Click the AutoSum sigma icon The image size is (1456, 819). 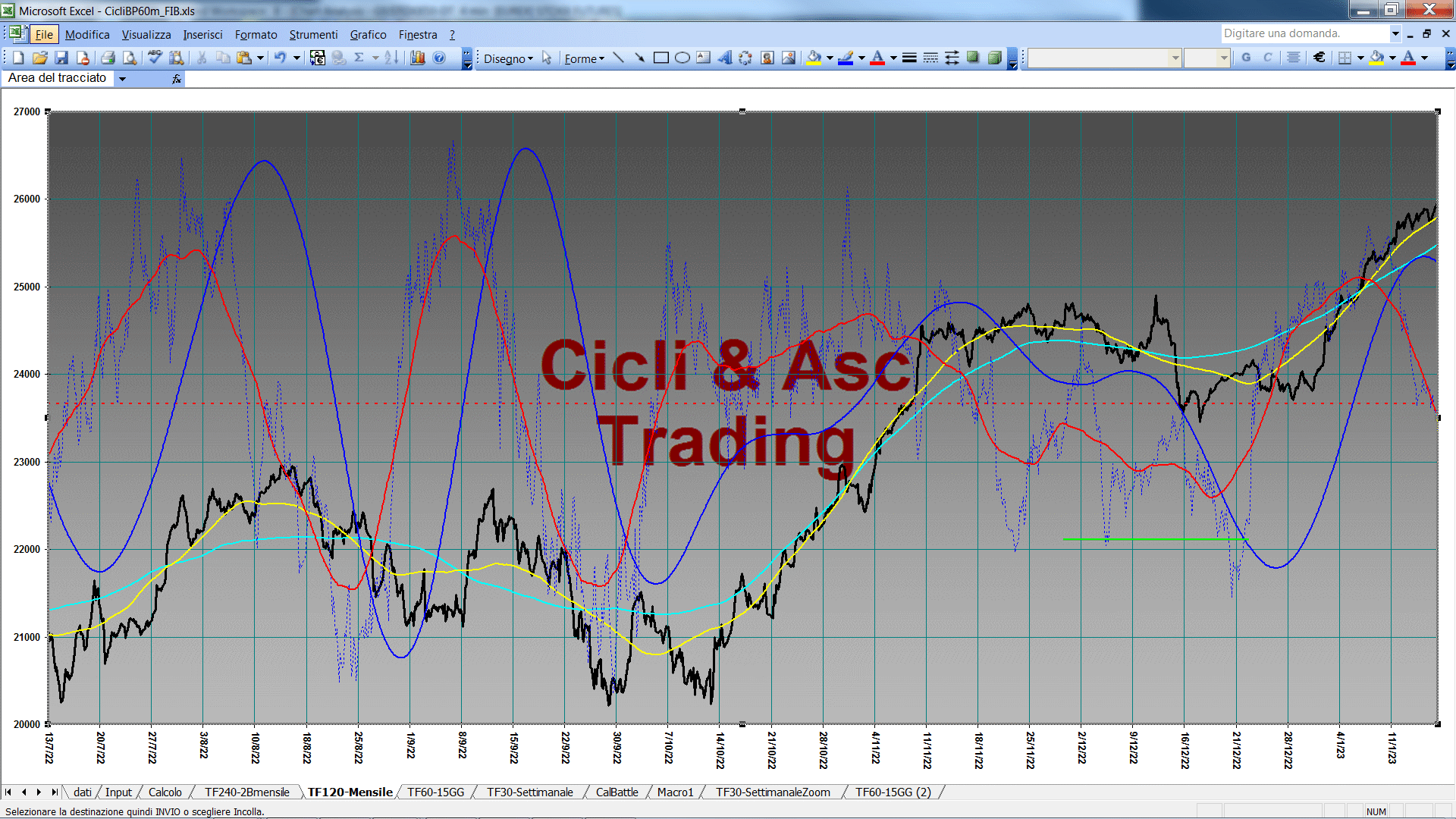tap(359, 58)
